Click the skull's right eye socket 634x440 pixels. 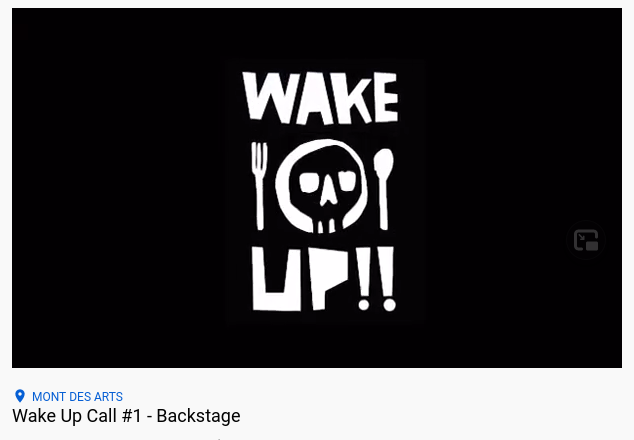tap(347, 181)
